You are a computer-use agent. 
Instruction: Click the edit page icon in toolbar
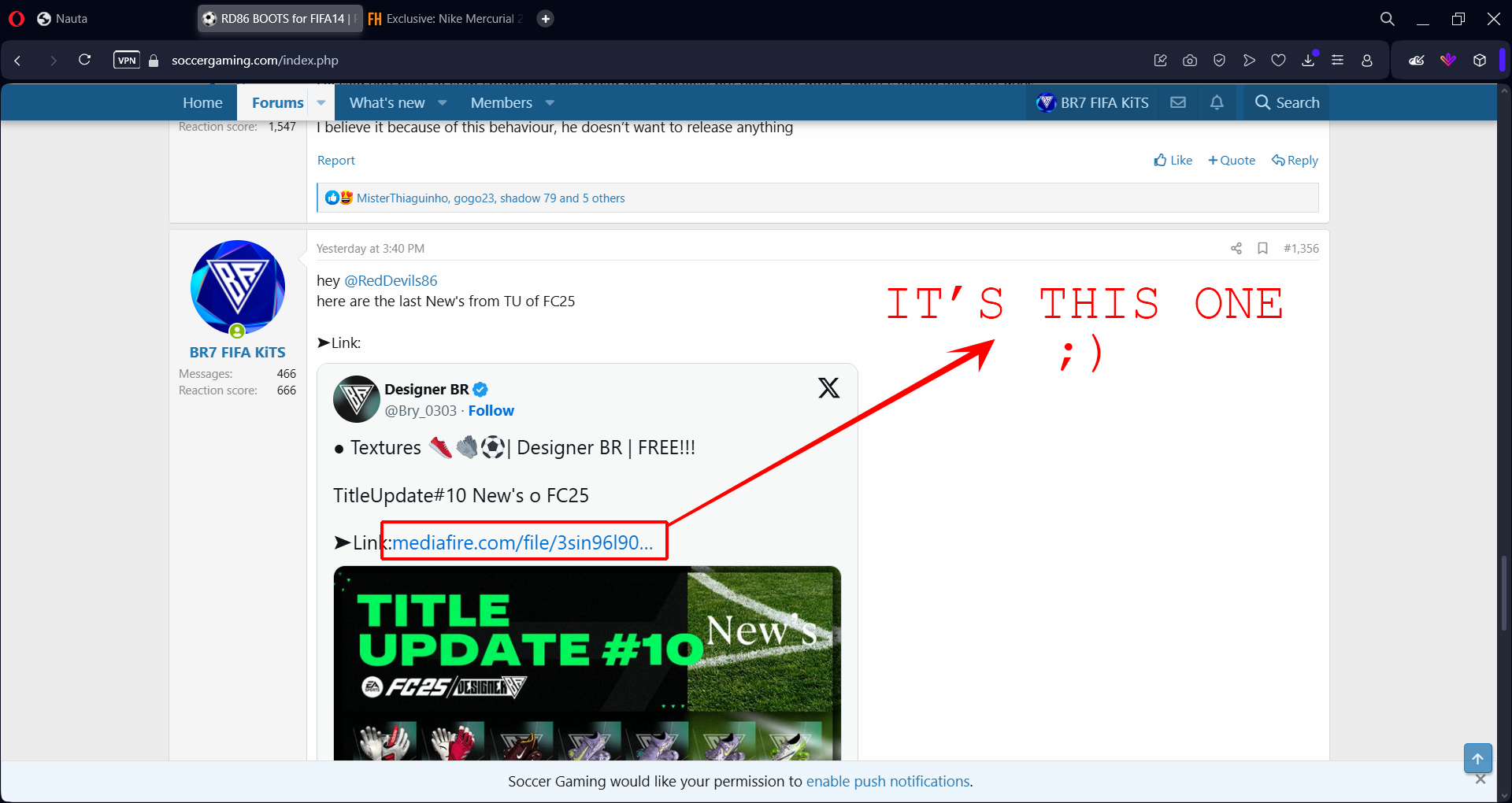coord(1160,60)
